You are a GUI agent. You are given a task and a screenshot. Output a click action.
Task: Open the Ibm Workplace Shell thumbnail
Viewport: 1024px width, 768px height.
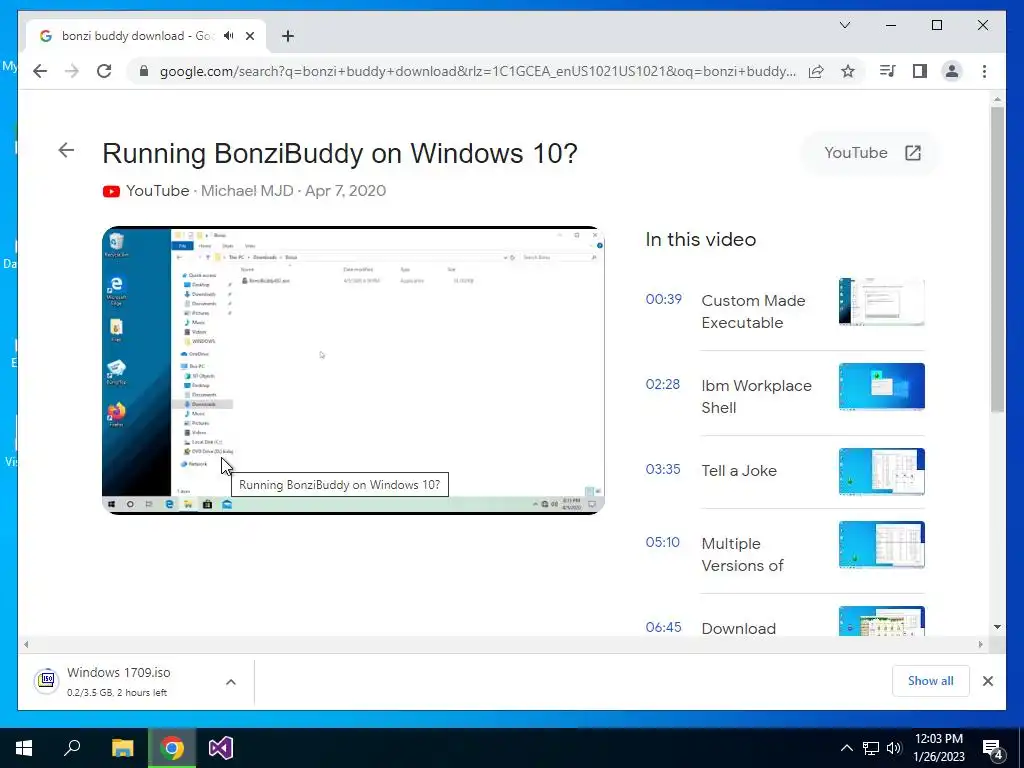(x=882, y=387)
